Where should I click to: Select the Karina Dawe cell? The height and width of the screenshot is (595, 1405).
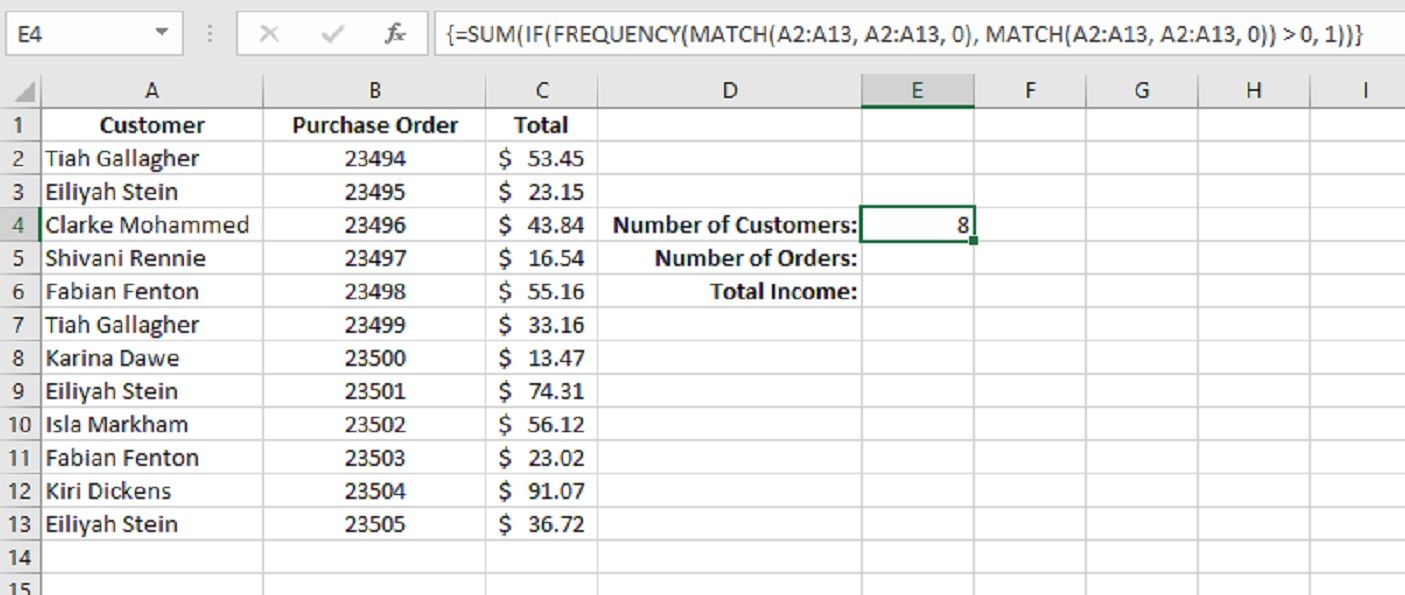152,358
